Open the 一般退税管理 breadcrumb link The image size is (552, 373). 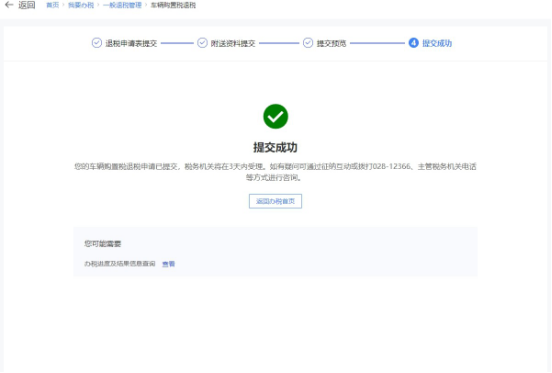coord(122,5)
